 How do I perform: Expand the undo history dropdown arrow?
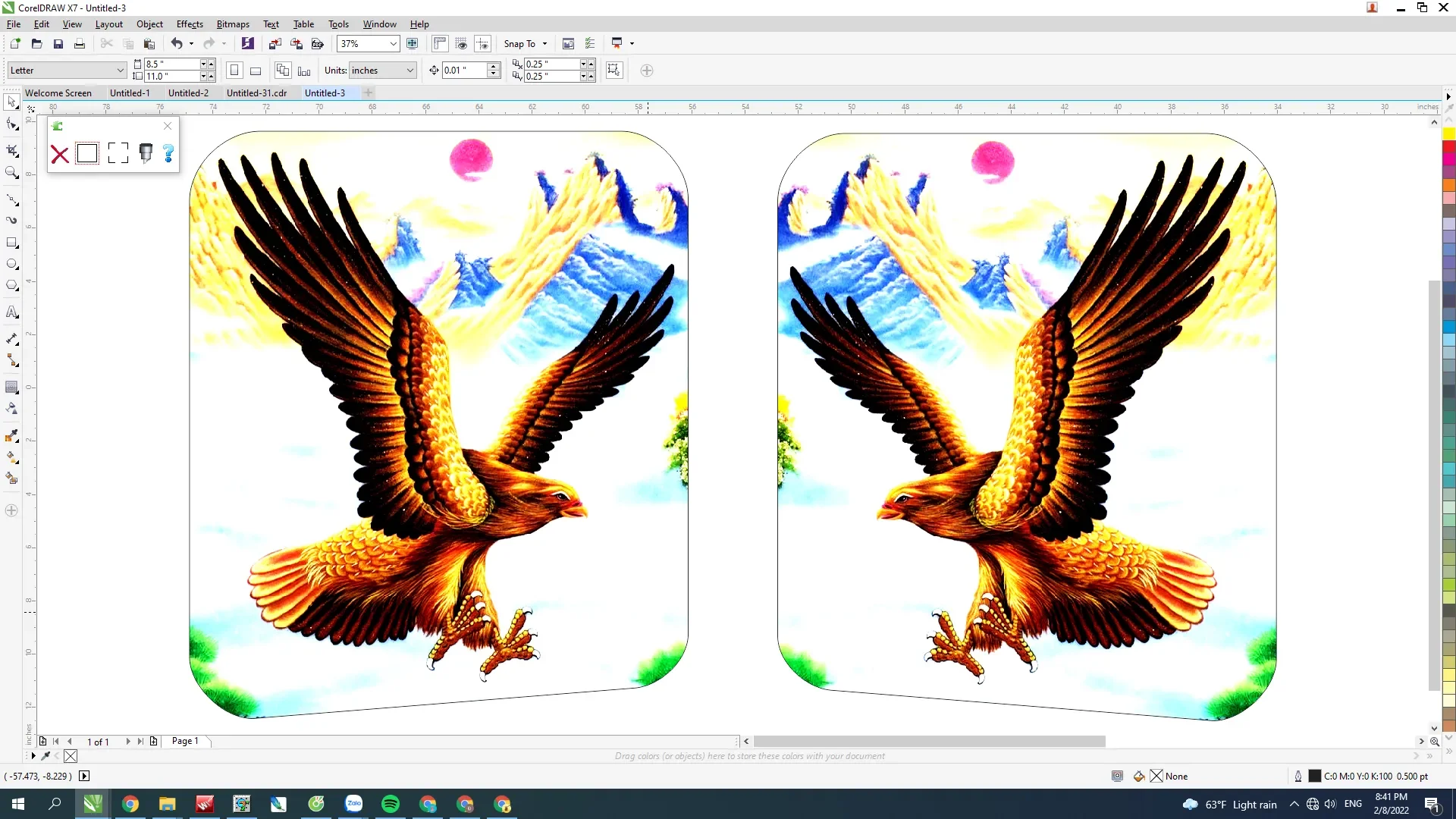tap(191, 44)
